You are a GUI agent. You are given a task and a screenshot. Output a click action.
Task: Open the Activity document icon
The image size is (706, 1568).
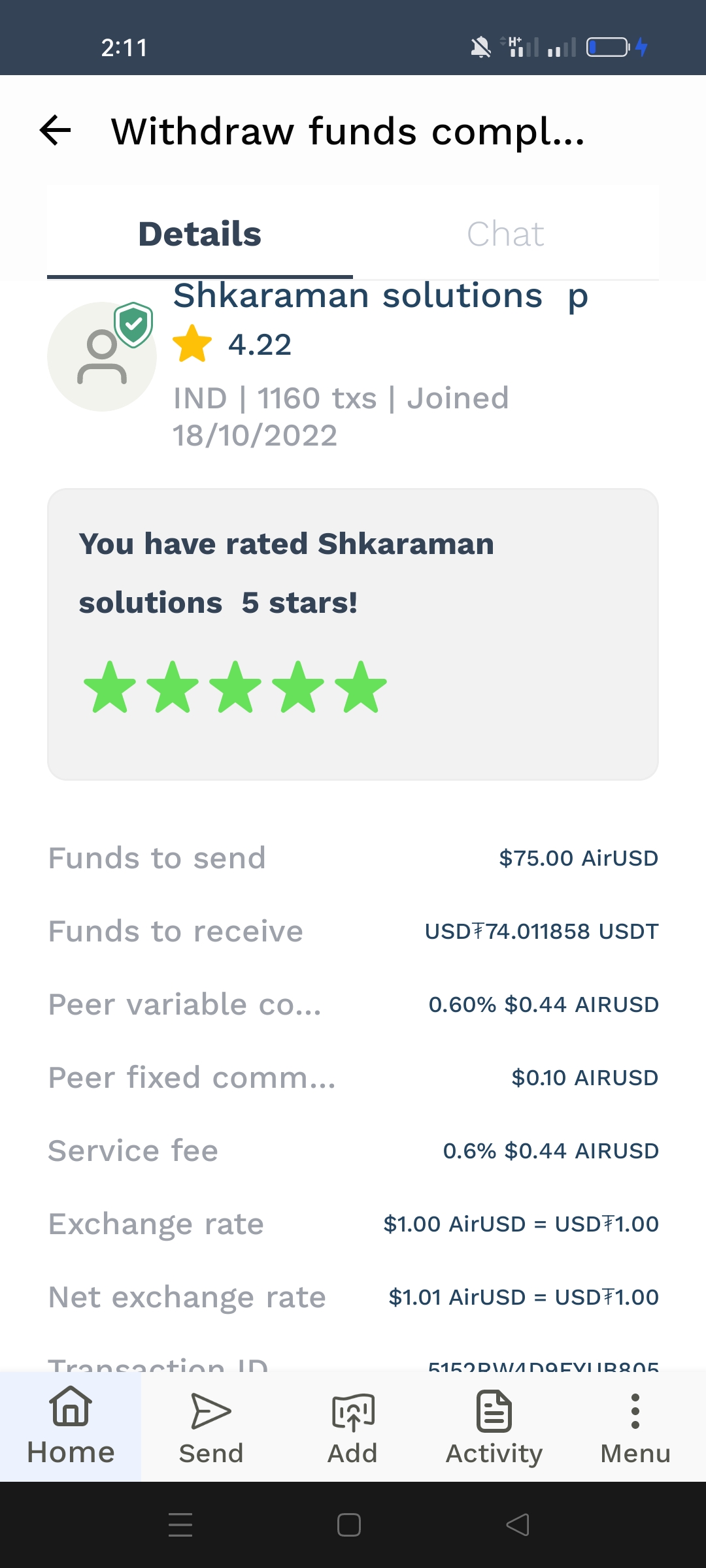[x=494, y=1411]
